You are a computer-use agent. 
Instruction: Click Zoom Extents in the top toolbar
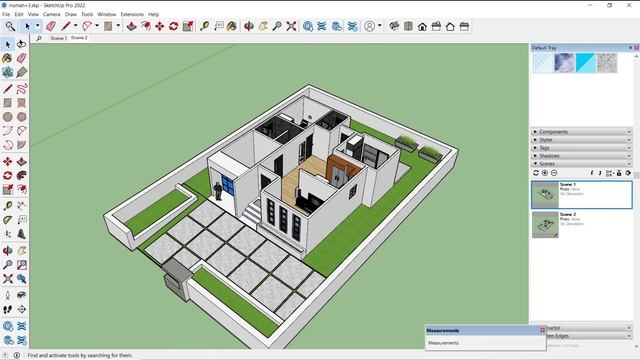(x=291, y=27)
